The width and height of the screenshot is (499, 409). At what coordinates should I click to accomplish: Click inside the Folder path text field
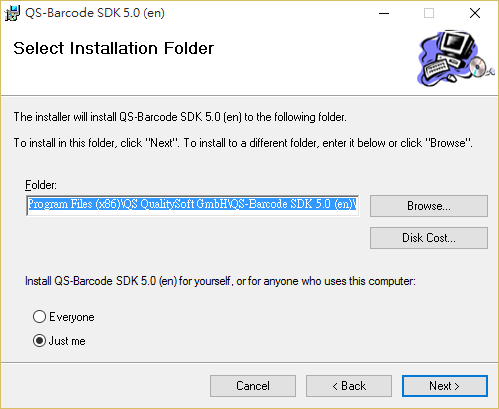[192, 205]
